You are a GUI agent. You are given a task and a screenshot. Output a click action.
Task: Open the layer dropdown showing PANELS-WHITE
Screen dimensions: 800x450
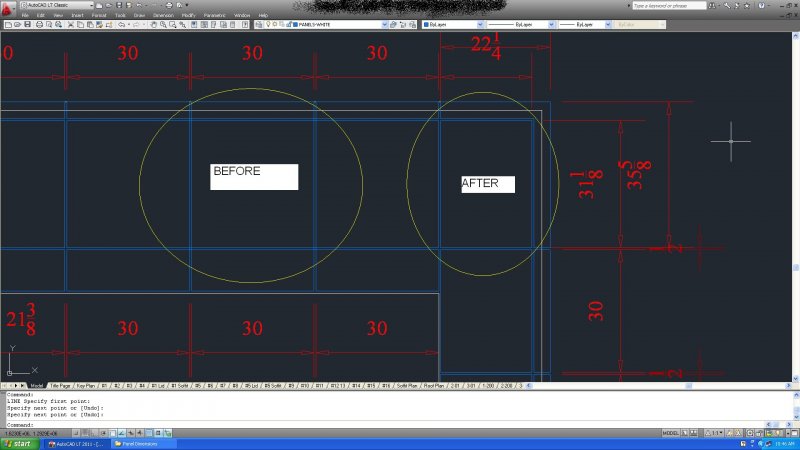click(x=326, y=24)
